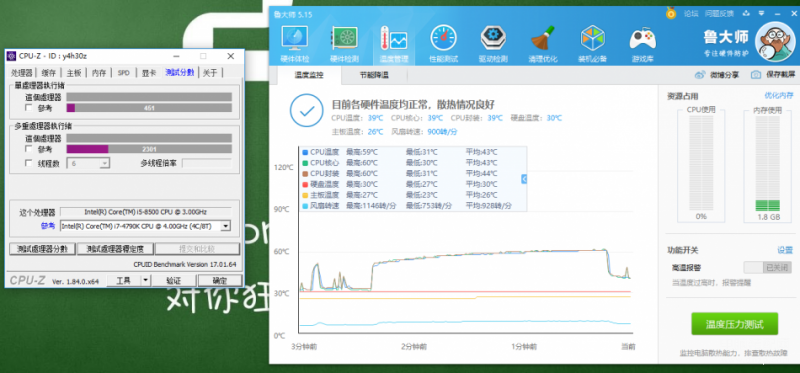This screenshot has width=800, height=373.
Task: Open the 硬件体检 hardware checkup icon
Action: 295,38
